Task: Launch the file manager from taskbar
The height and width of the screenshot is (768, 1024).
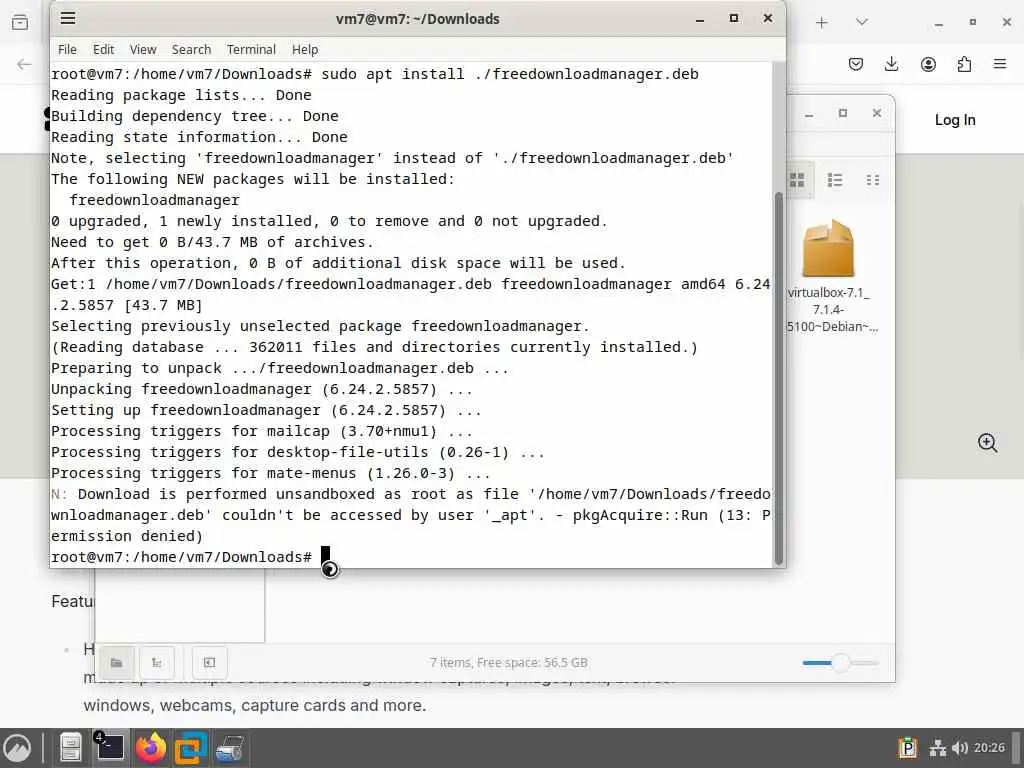Action: (x=71, y=748)
